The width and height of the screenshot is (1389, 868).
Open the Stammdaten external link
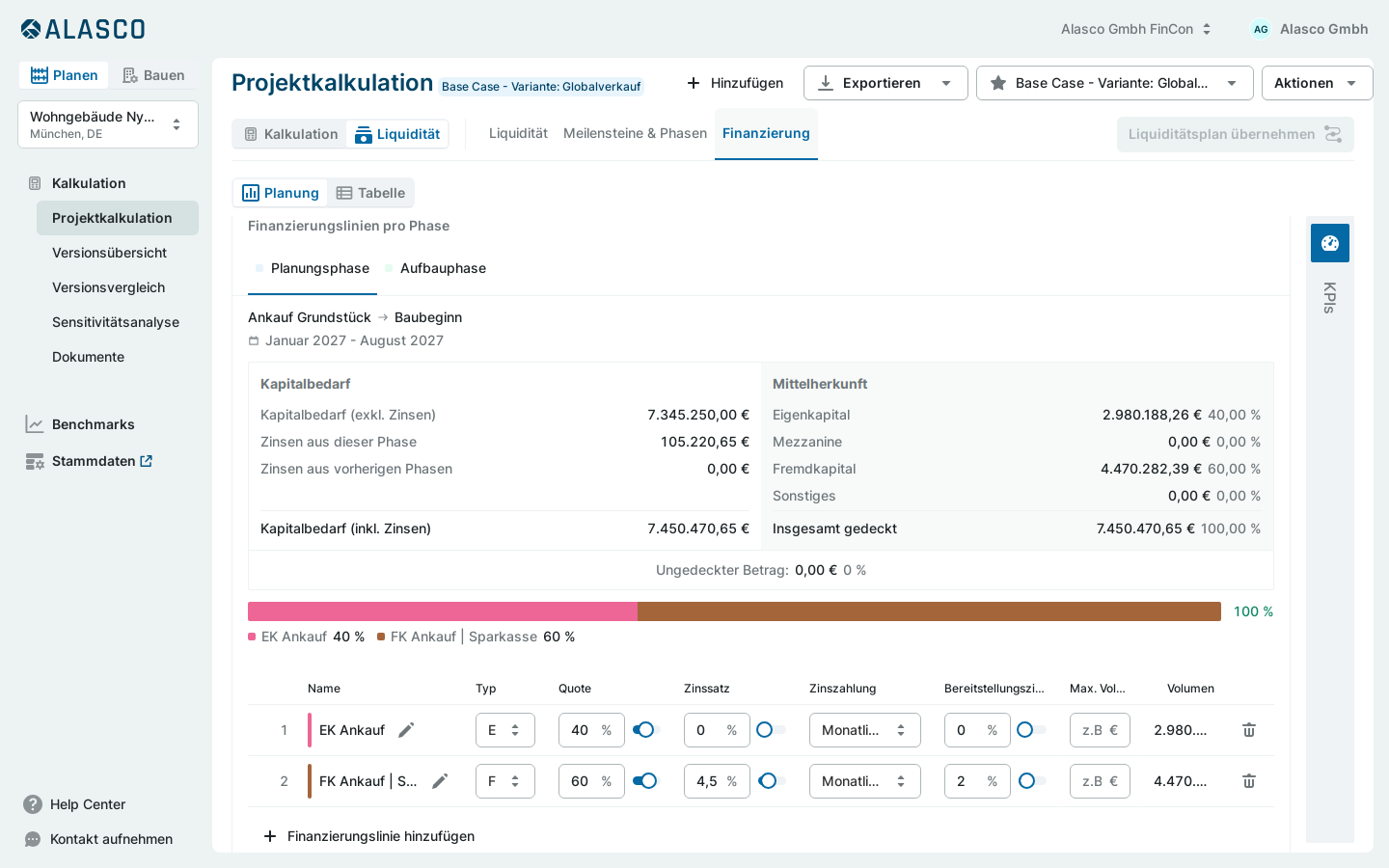tap(146, 461)
